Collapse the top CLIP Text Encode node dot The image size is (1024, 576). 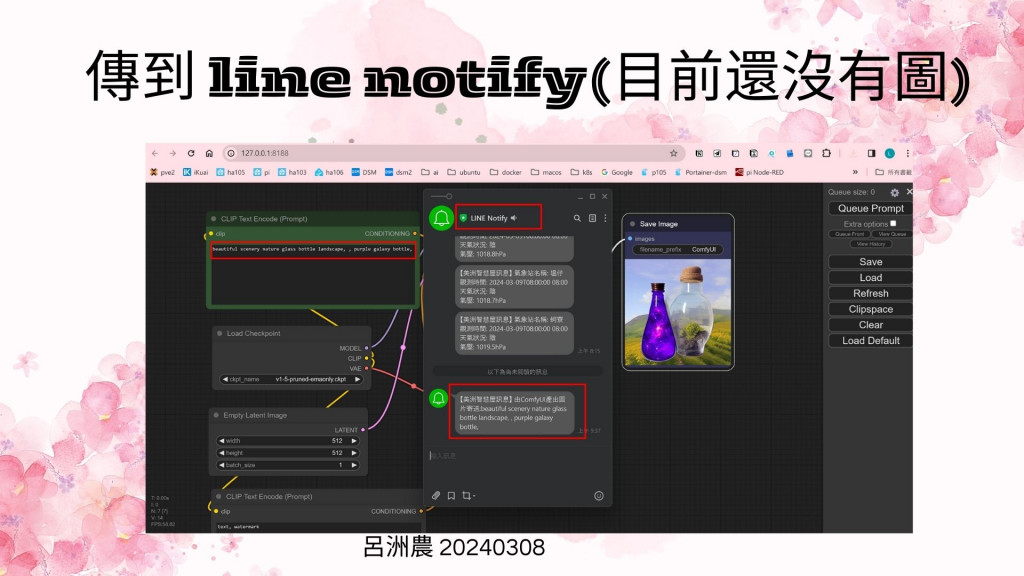[x=214, y=219]
